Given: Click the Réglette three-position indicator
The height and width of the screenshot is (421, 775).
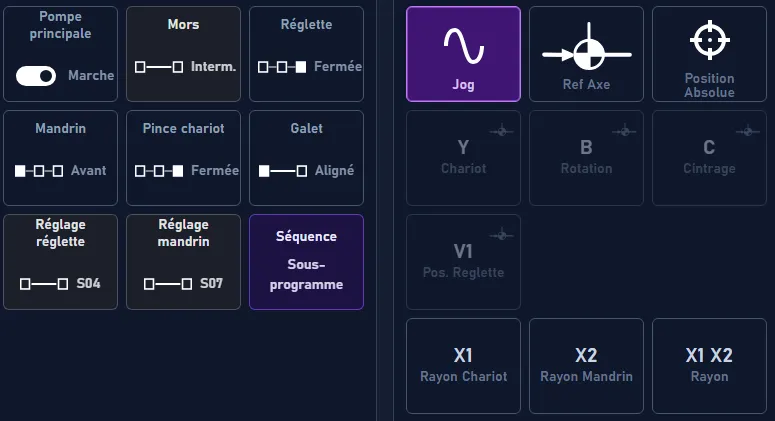Looking at the screenshot, I should [x=282, y=67].
